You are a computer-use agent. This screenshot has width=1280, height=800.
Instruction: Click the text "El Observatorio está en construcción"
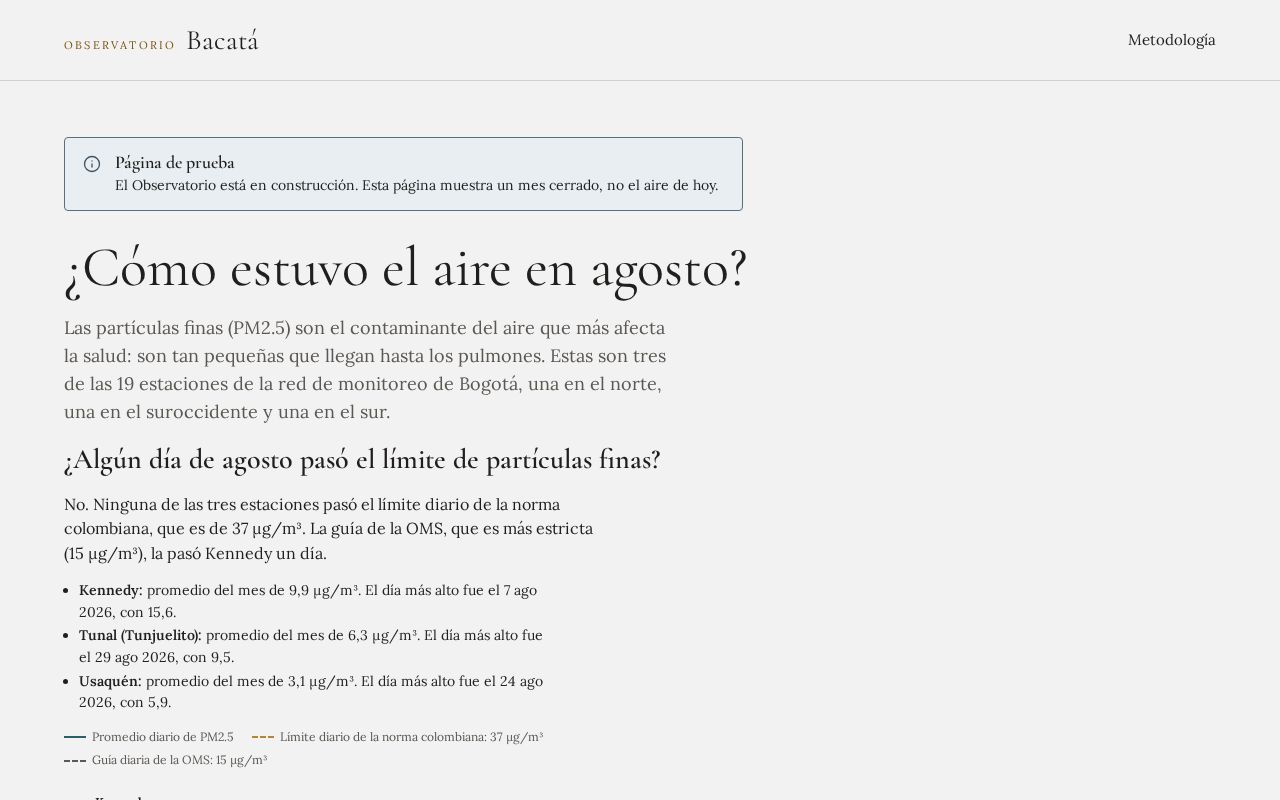(x=235, y=185)
